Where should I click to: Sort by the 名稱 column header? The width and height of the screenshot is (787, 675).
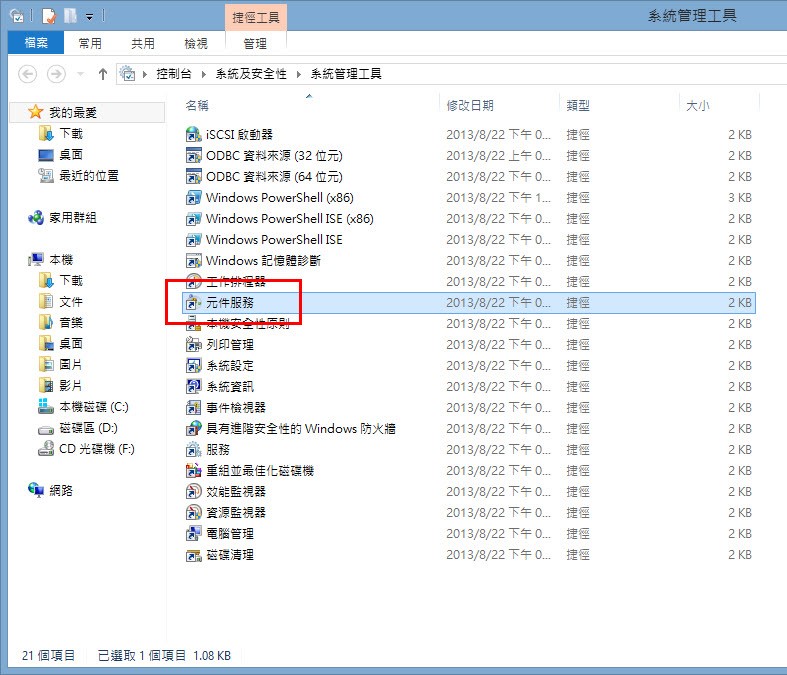[197, 105]
